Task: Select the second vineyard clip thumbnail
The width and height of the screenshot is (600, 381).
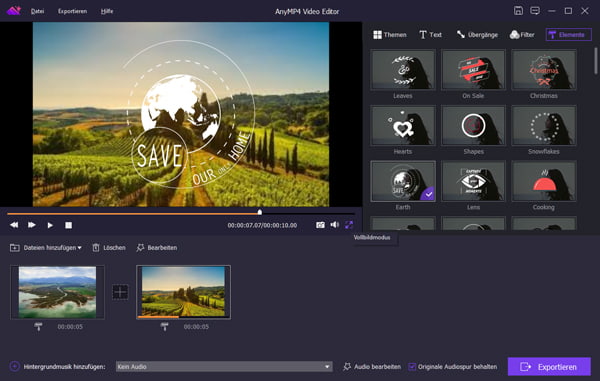Action: point(183,292)
